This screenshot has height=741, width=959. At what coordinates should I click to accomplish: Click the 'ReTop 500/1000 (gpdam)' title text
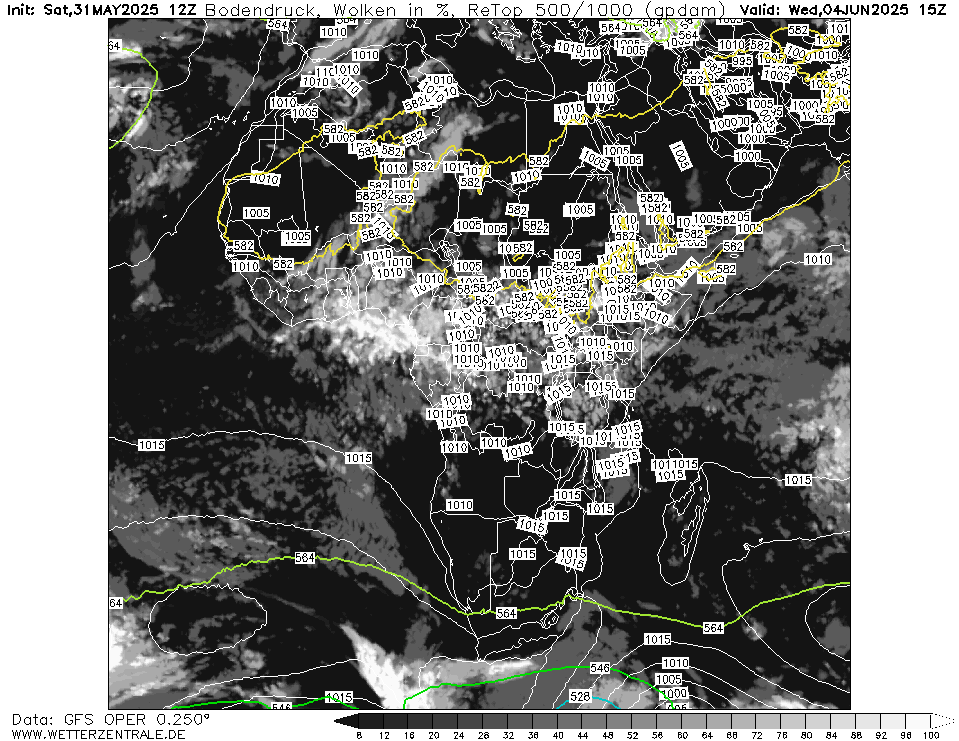(596, 10)
